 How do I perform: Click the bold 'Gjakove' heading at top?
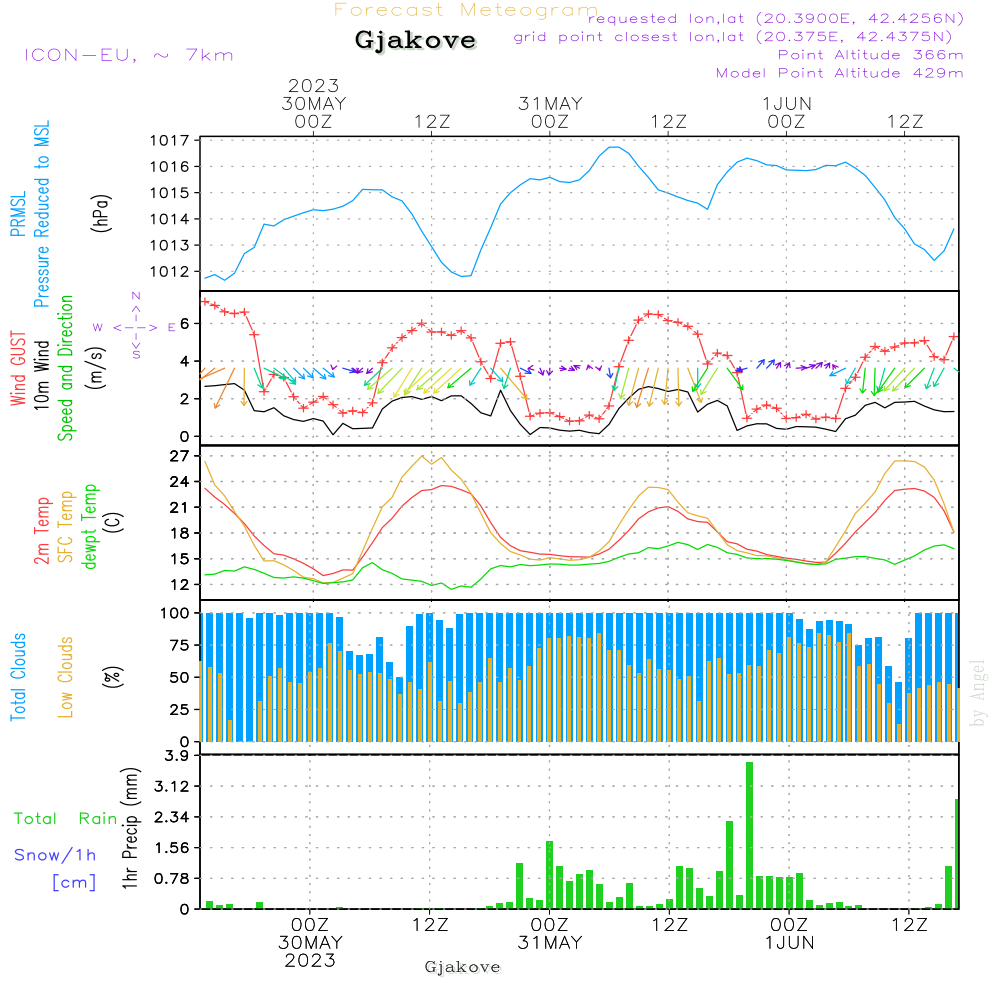coord(415,40)
